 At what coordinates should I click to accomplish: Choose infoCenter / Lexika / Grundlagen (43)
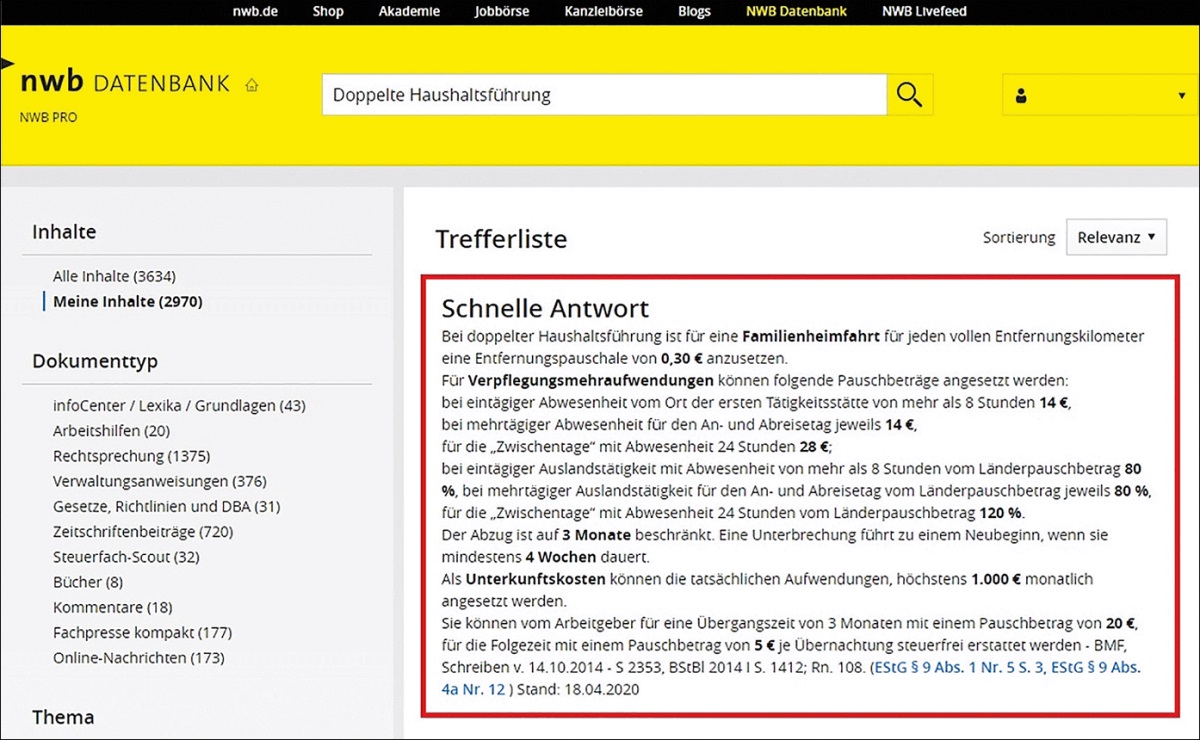(179, 405)
